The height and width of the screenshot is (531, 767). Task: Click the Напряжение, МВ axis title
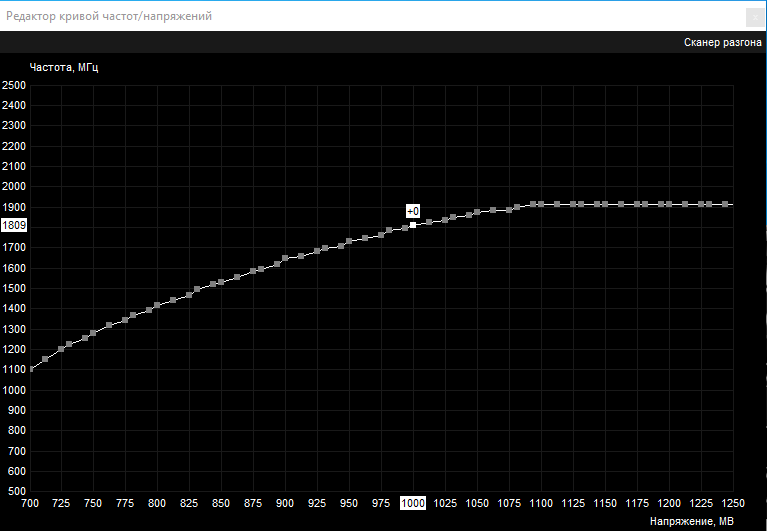[691, 521]
